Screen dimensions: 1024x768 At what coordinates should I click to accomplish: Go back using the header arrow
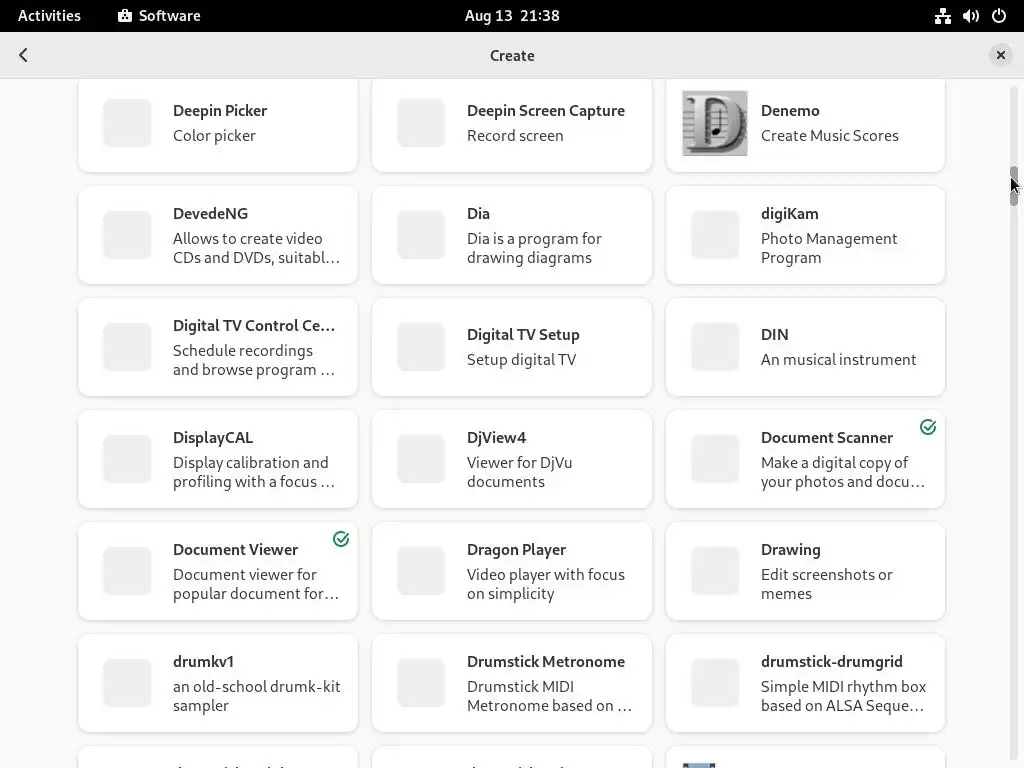24,56
